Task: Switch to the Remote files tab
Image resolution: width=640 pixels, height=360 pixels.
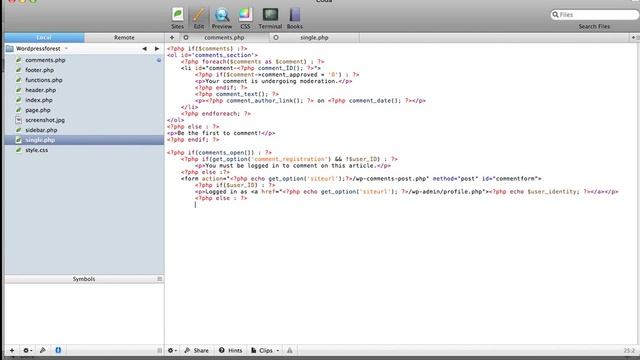Action: click(x=124, y=38)
